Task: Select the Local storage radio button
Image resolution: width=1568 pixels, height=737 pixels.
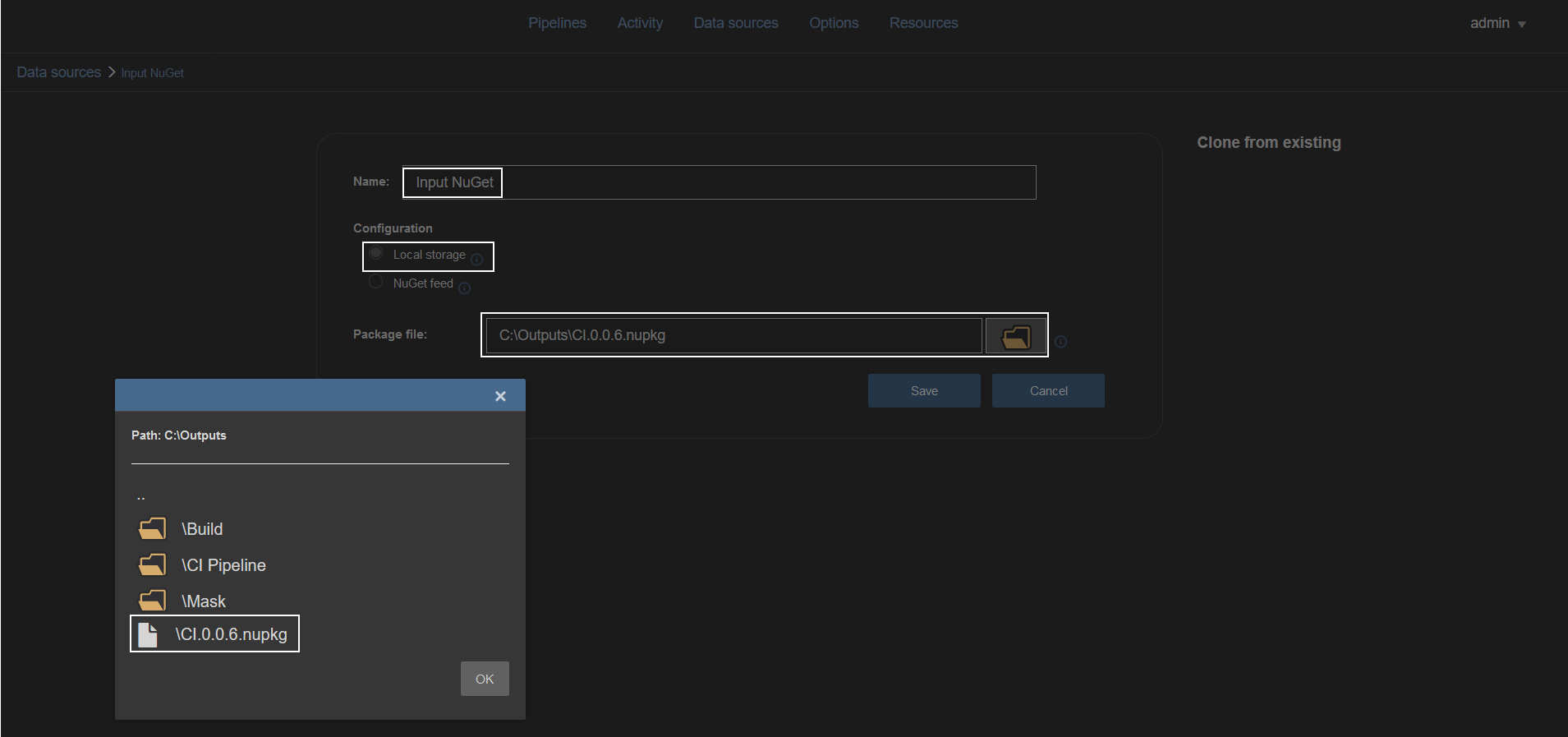Action: pos(376,253)
